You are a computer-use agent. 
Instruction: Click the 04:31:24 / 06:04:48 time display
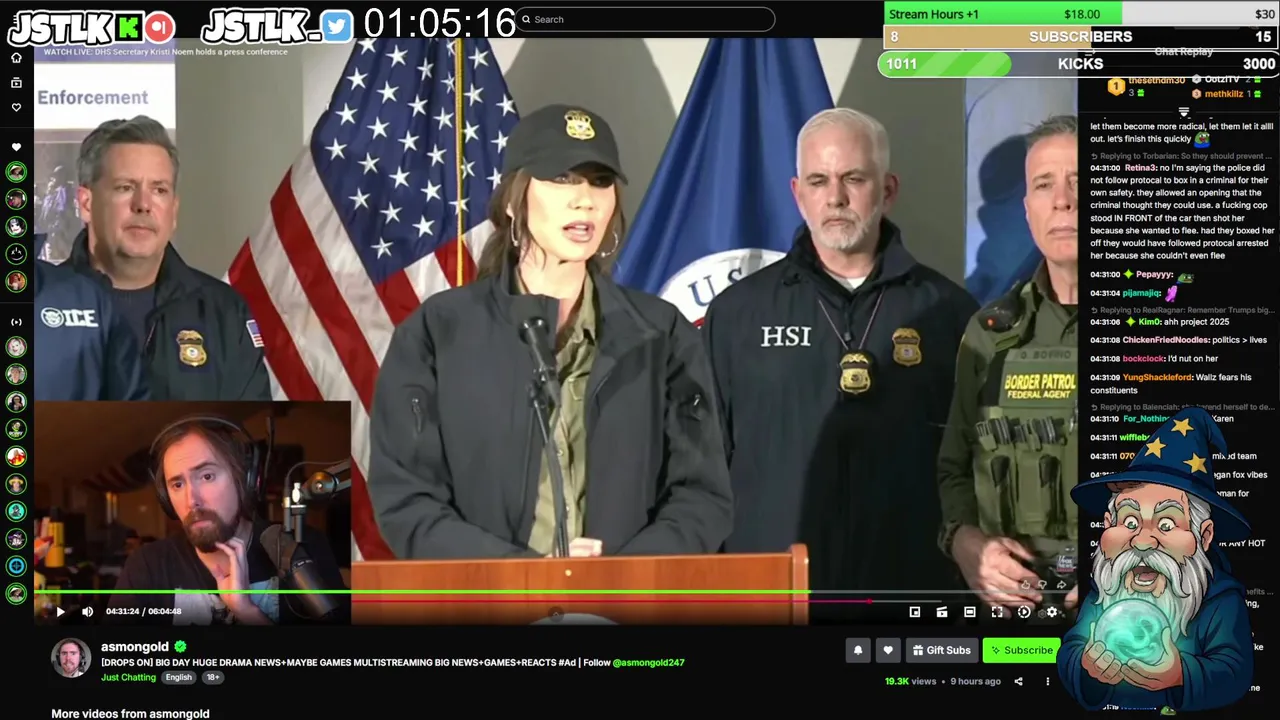point(143,611)
